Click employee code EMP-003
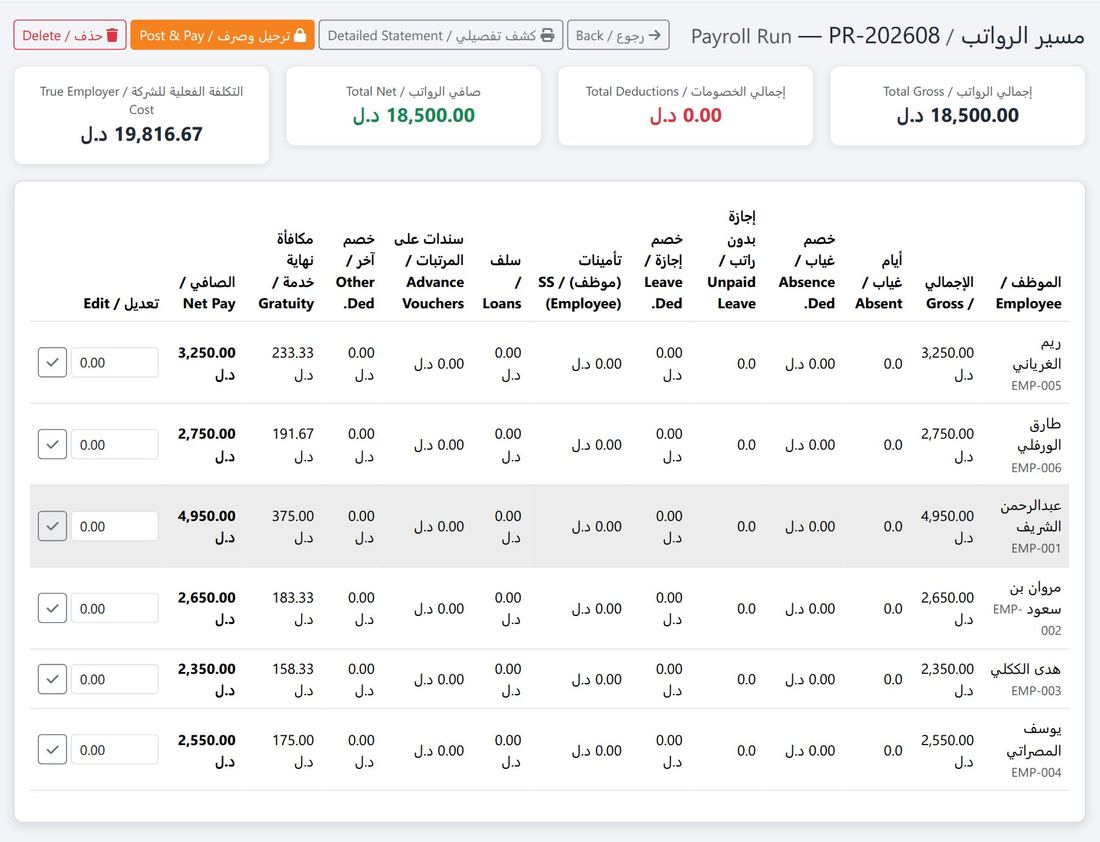 (x=1036, y=690)
